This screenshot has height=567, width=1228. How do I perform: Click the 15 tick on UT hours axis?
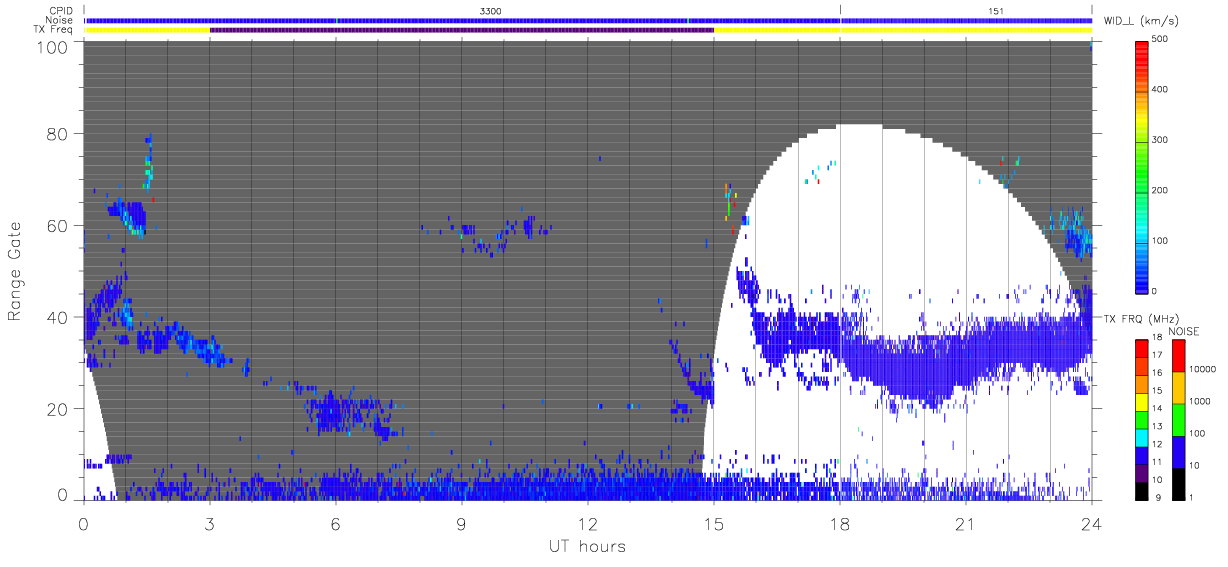(714, 523)
